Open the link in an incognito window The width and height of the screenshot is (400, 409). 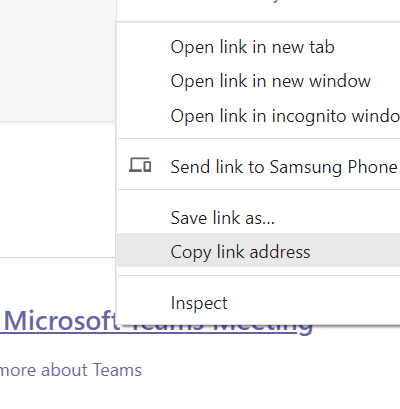pyautogui.click(x=259, y=116)
